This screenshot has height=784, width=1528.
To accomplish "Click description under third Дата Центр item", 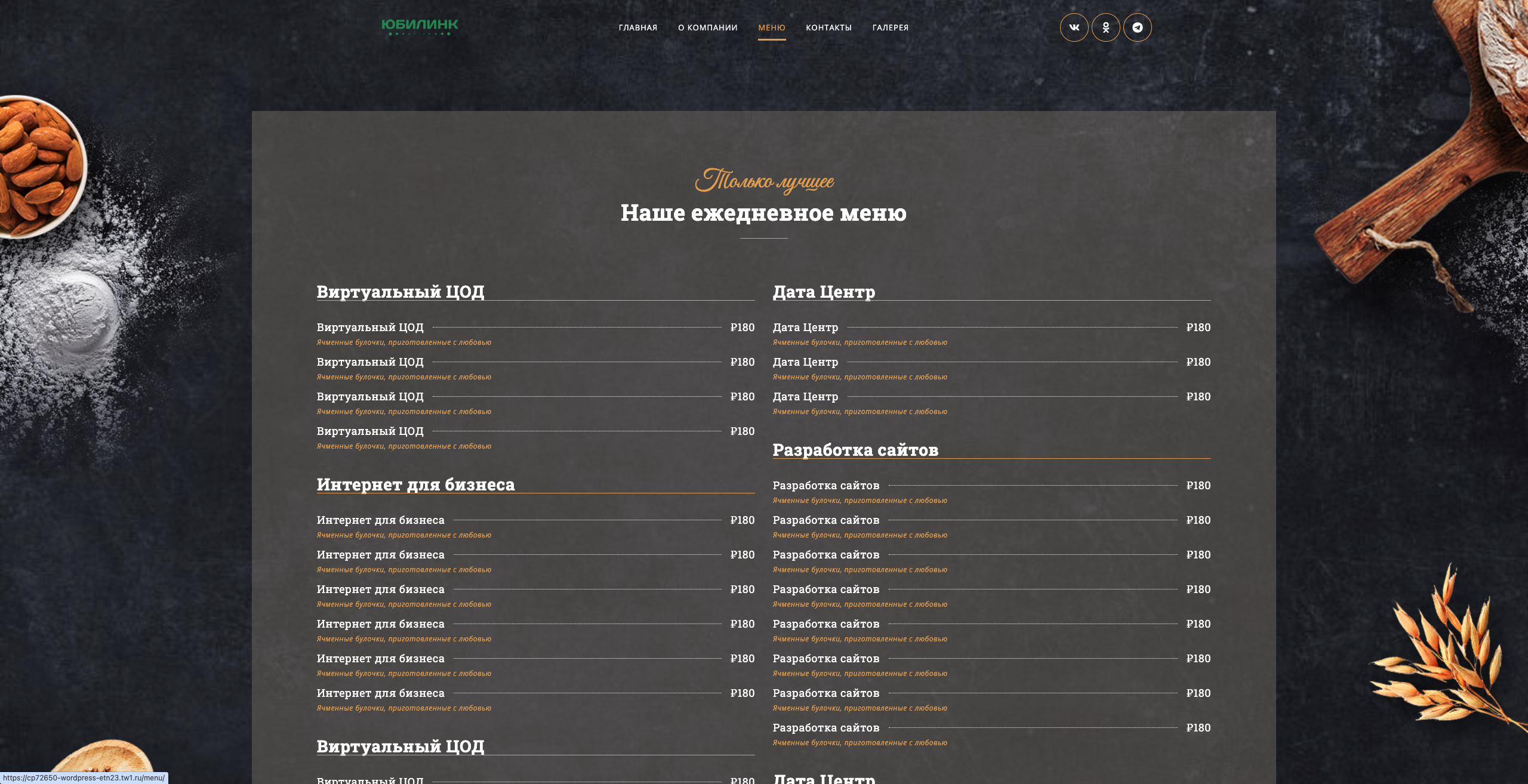I will pos(860,412).
